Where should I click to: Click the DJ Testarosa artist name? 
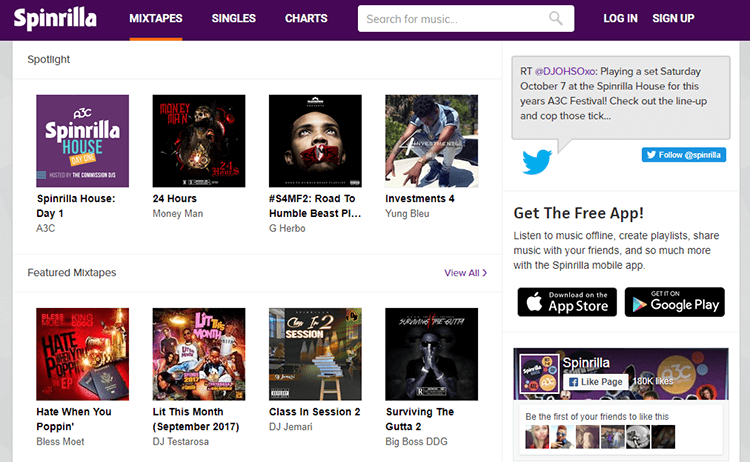point(180,442)
